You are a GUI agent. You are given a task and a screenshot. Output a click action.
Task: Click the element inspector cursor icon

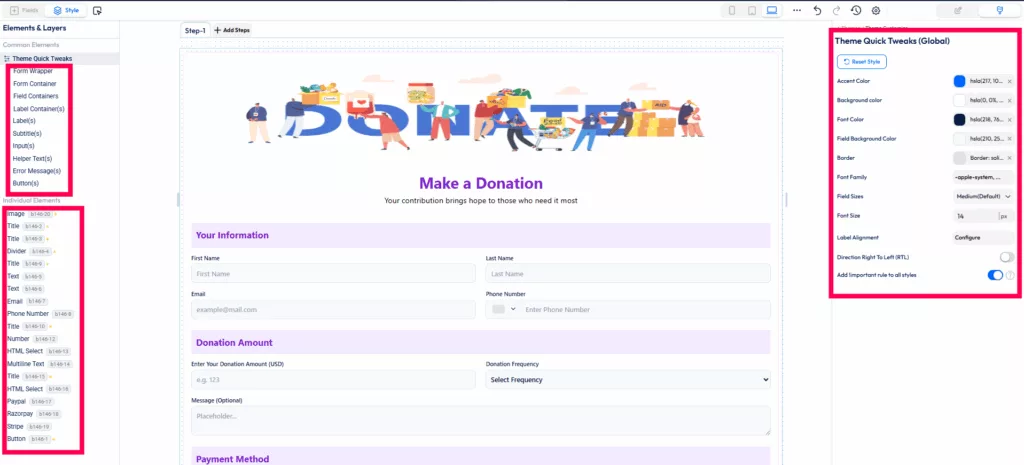click(97, 10)
